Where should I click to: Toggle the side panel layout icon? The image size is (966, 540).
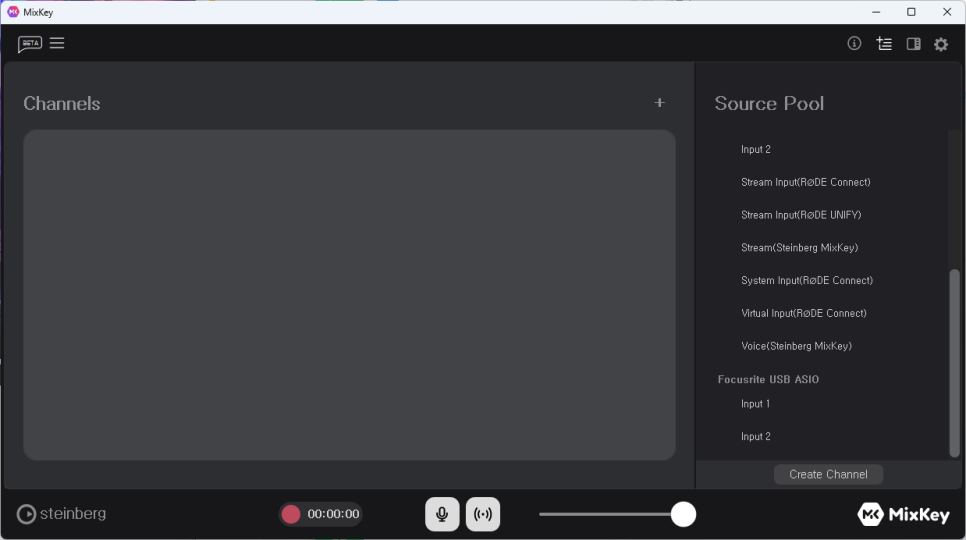[x=914, y=44]
